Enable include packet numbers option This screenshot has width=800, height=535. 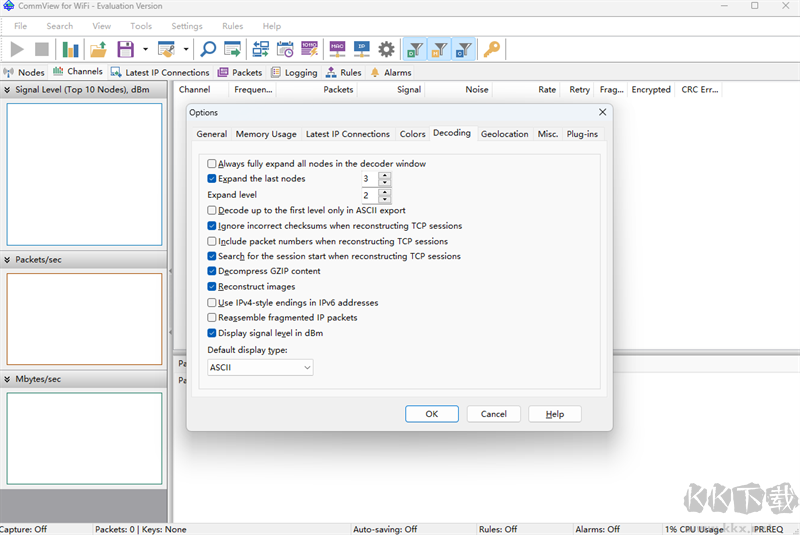tap(212, 241)
